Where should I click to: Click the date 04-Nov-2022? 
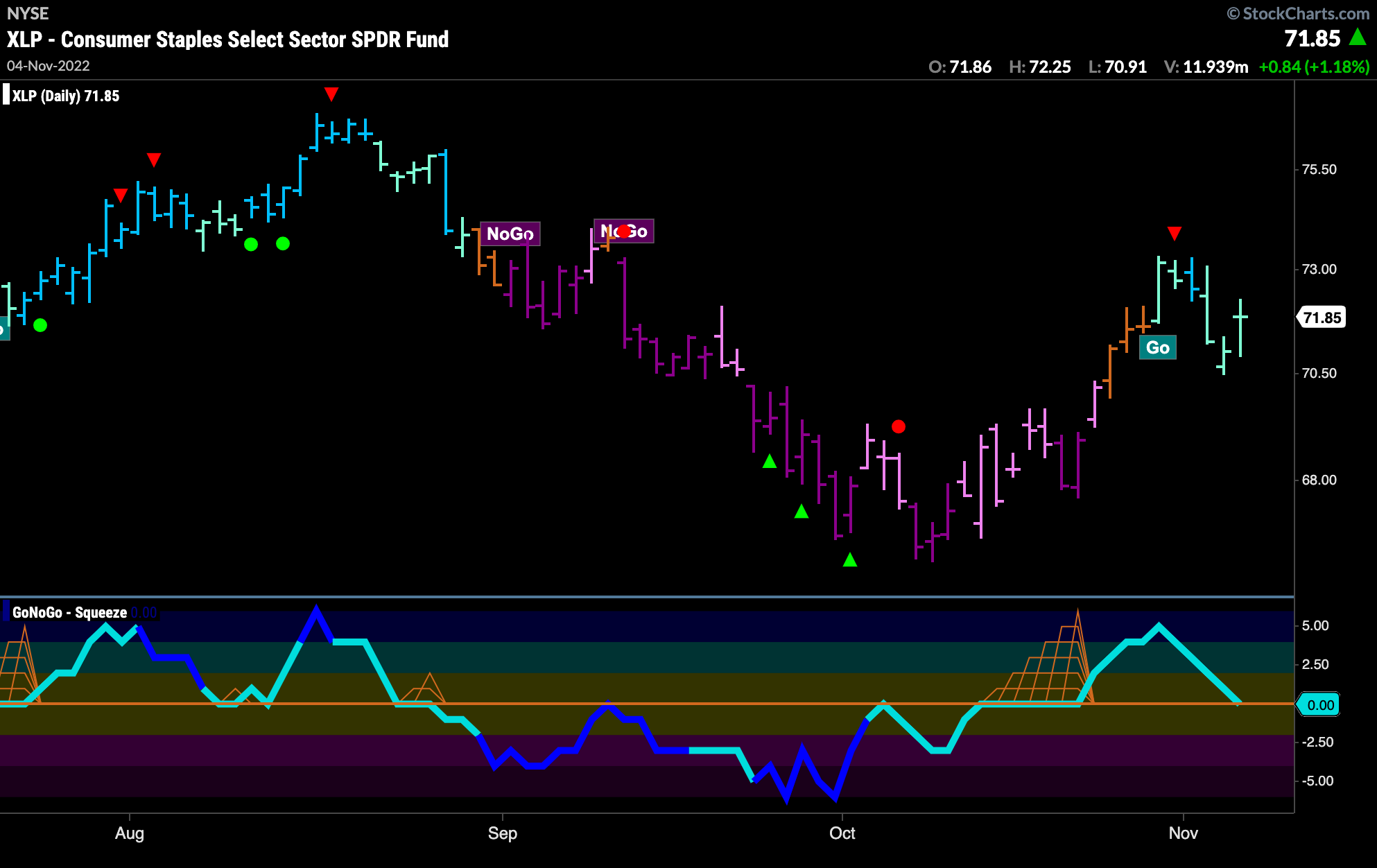point(49,66)
